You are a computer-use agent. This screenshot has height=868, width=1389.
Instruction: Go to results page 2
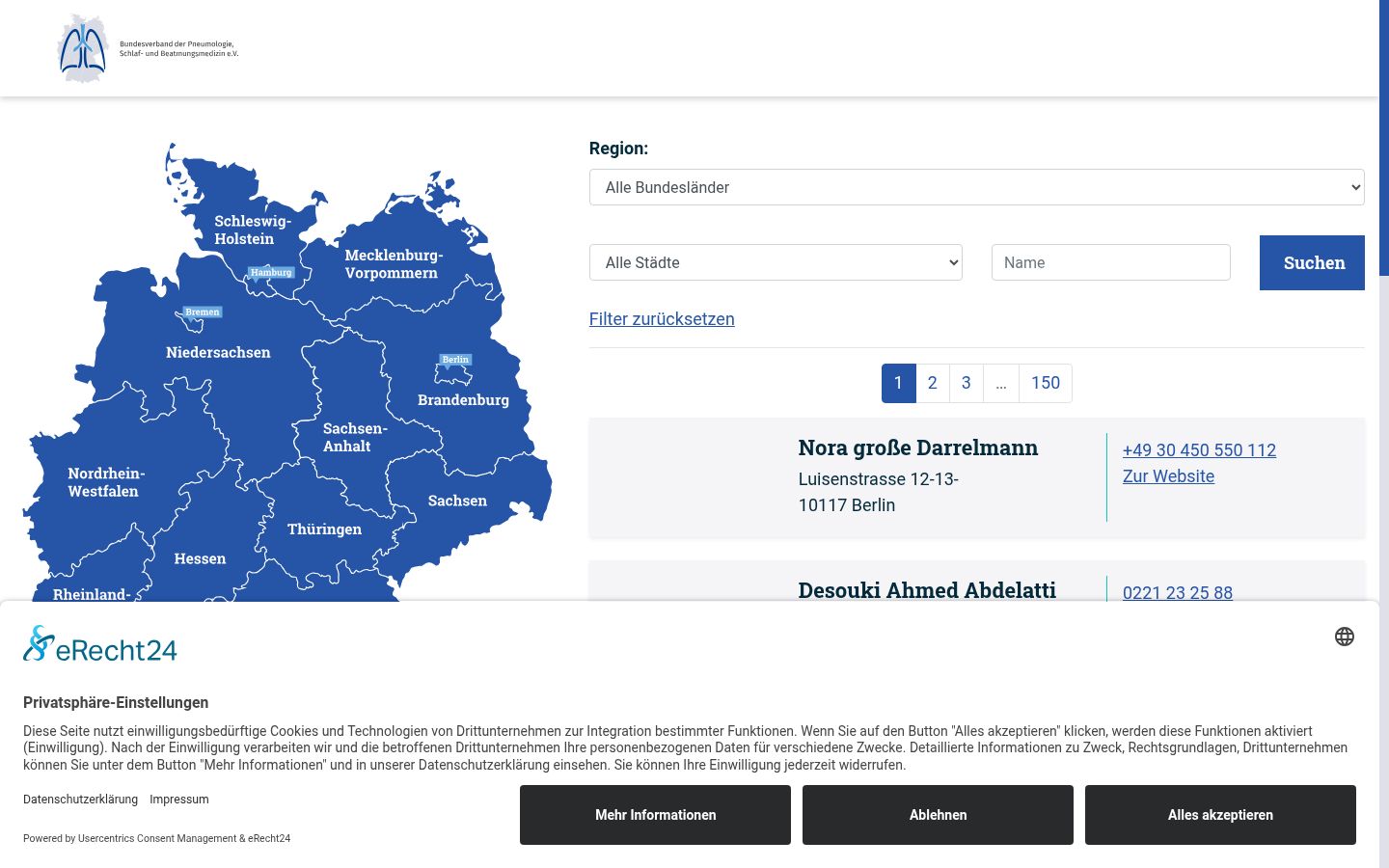932,383
